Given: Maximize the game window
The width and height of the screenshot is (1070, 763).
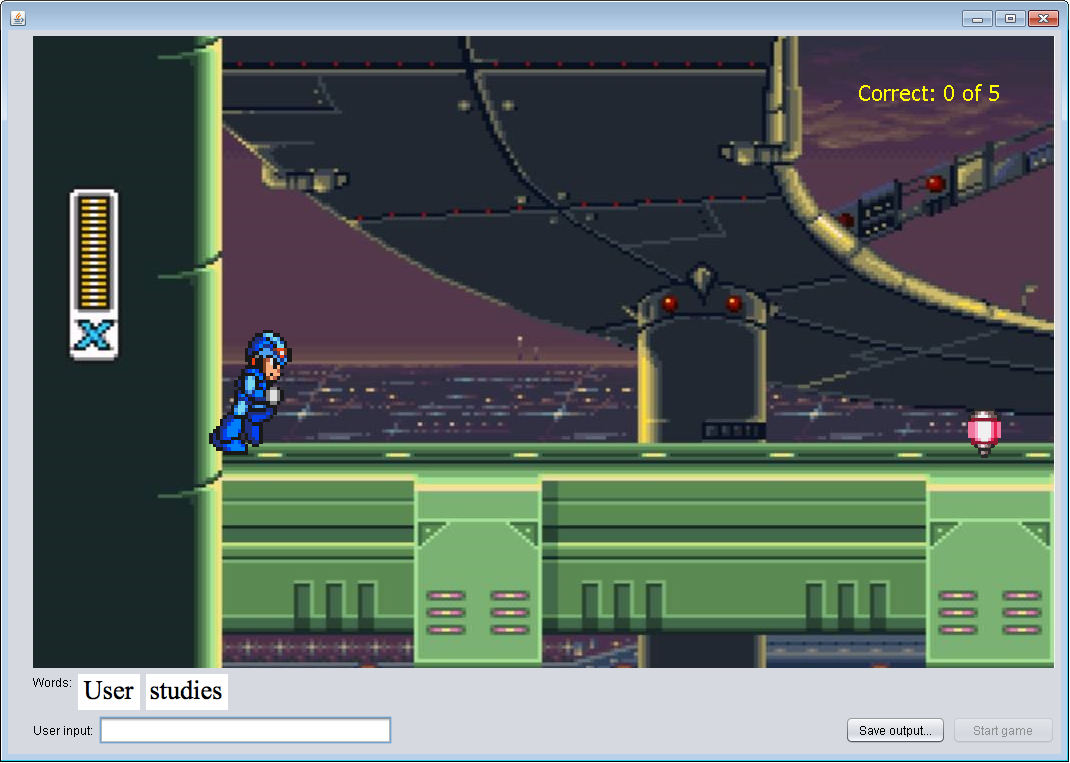Looking at the screenshot, I should tap(1010, 18).
